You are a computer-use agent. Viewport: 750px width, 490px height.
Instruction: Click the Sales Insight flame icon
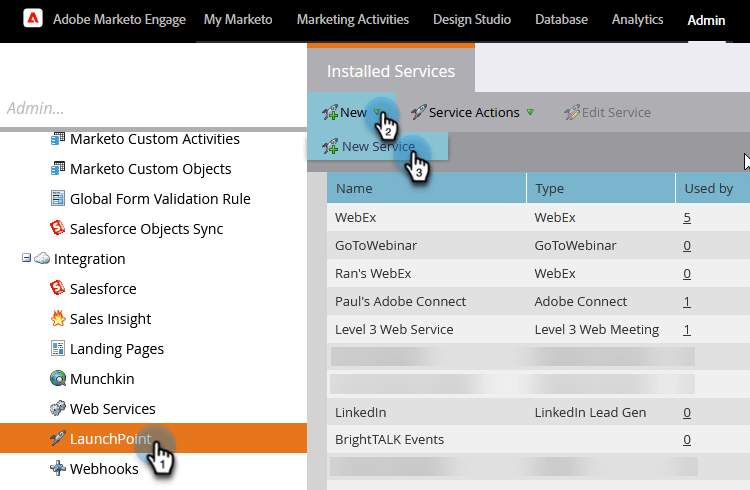[58, 319]
